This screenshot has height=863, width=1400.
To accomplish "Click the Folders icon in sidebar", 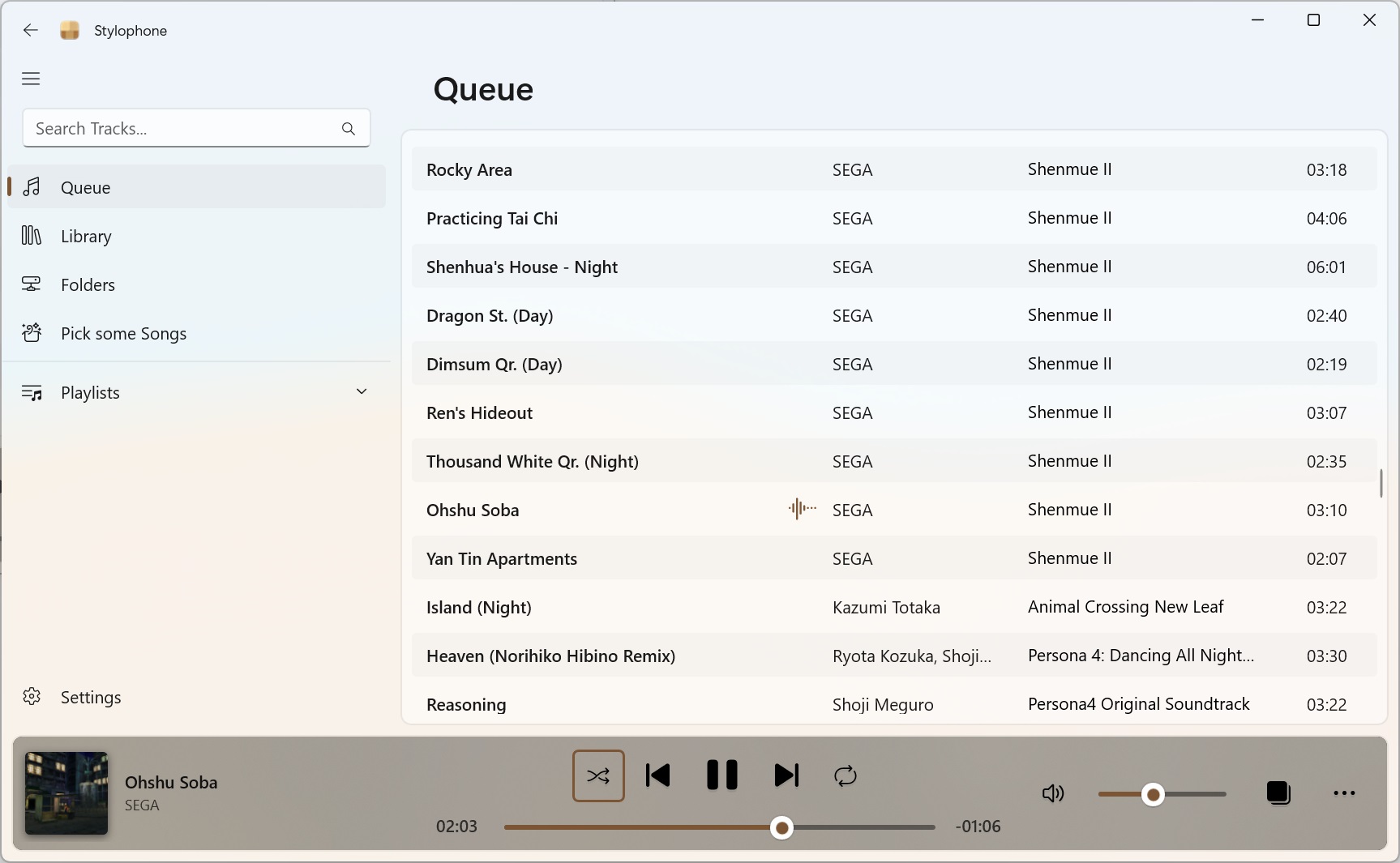I will click(32, 284).
